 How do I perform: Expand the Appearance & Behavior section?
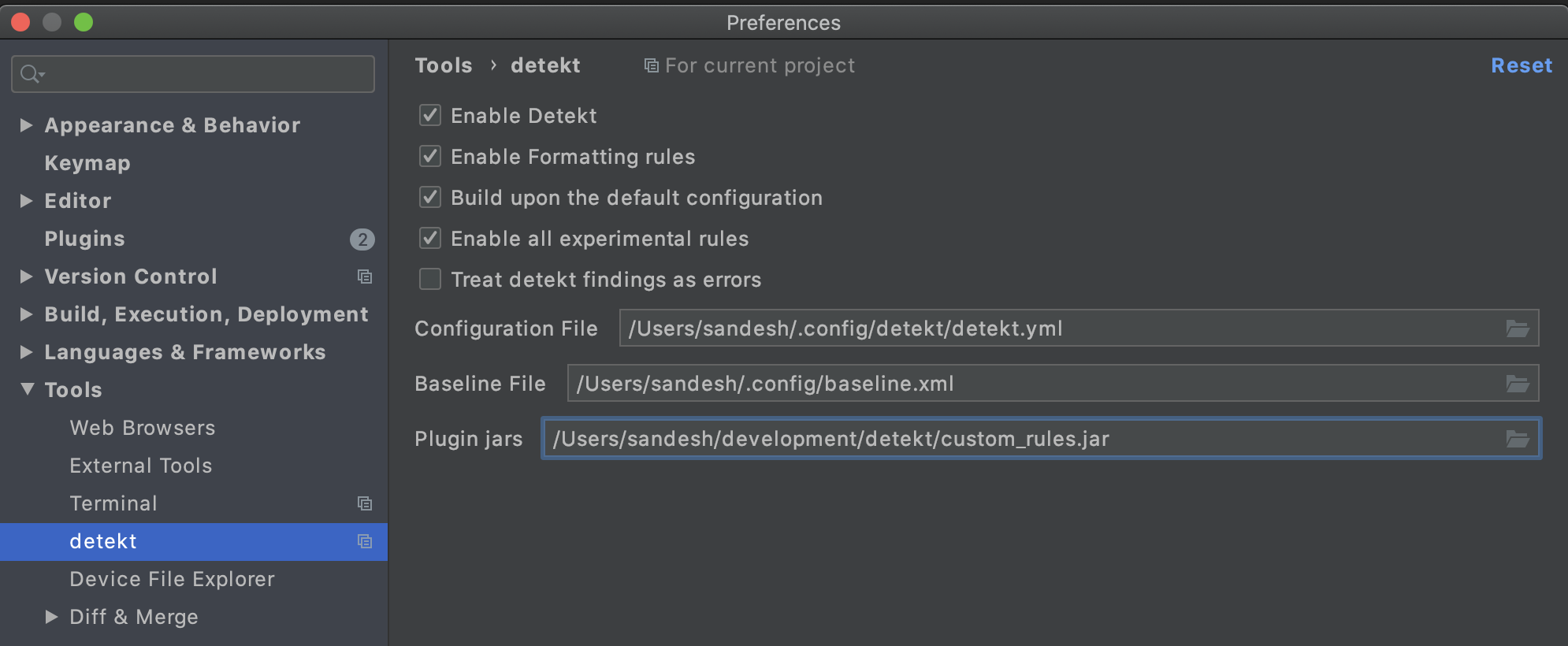[x=26, y=125]
